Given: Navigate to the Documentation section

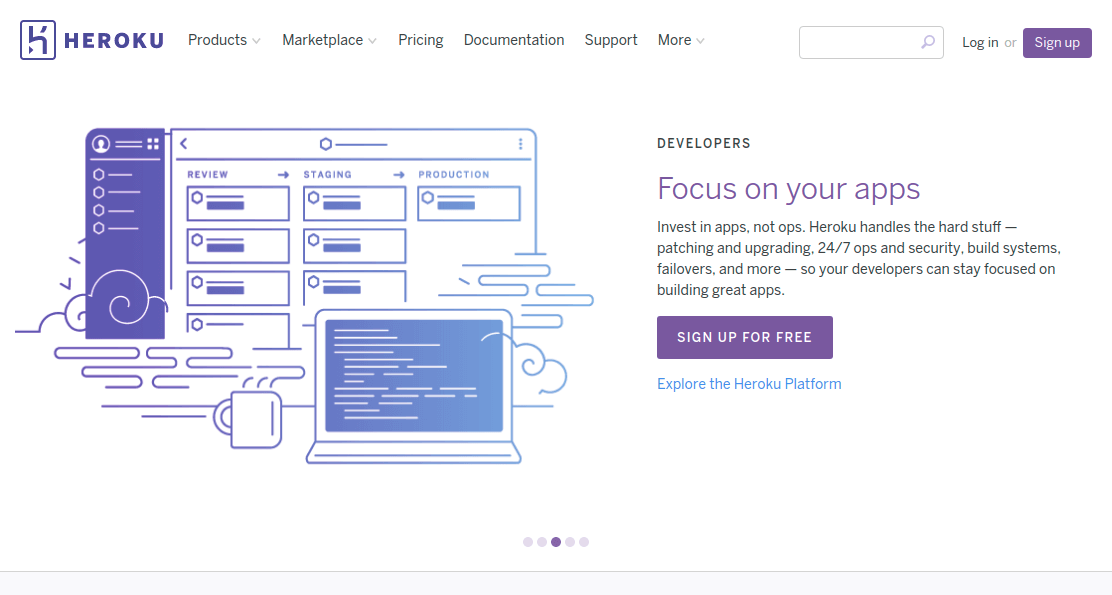Looking at the screenshot, I should tap(514, 40).
